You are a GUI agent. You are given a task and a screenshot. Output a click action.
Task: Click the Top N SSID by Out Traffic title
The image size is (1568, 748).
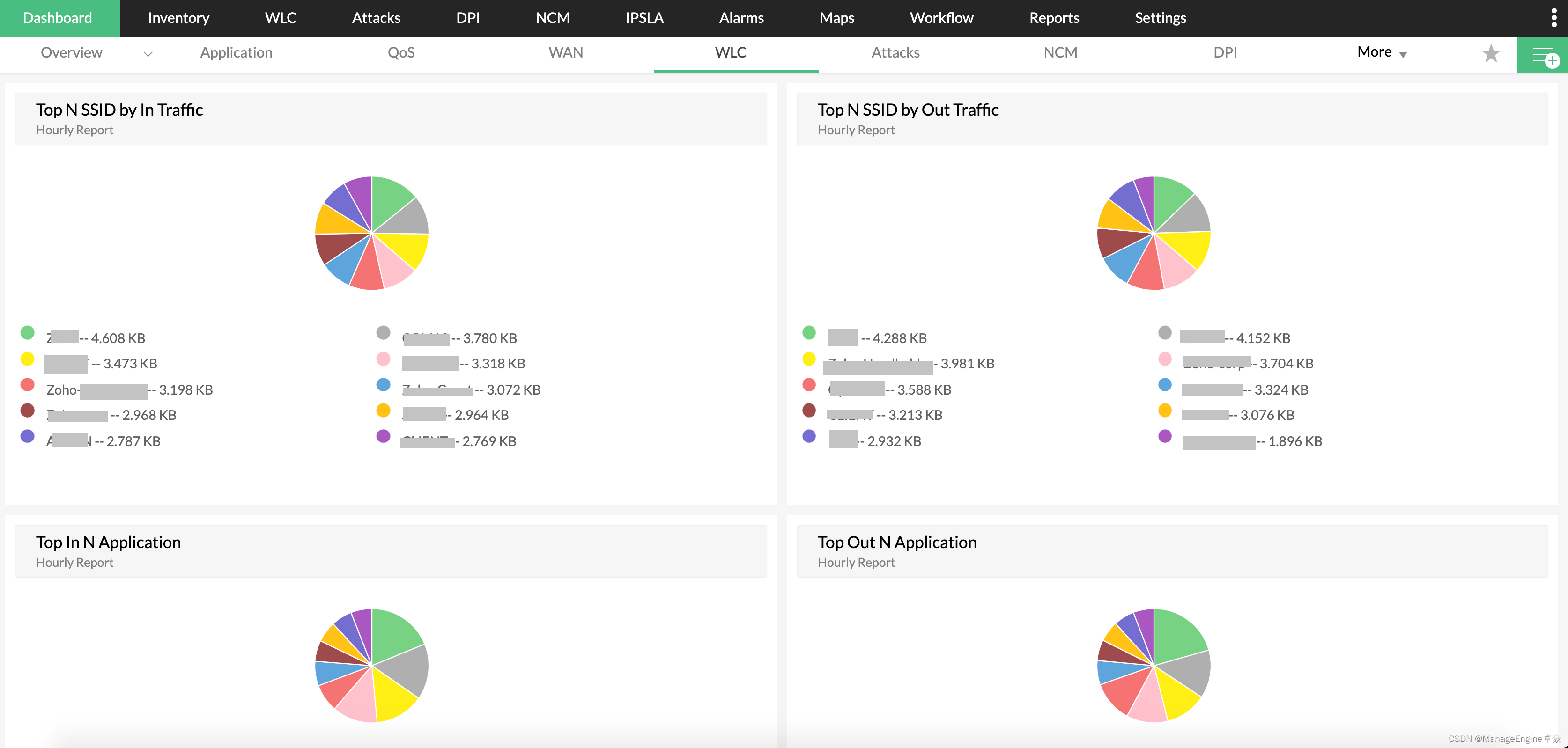908,110
